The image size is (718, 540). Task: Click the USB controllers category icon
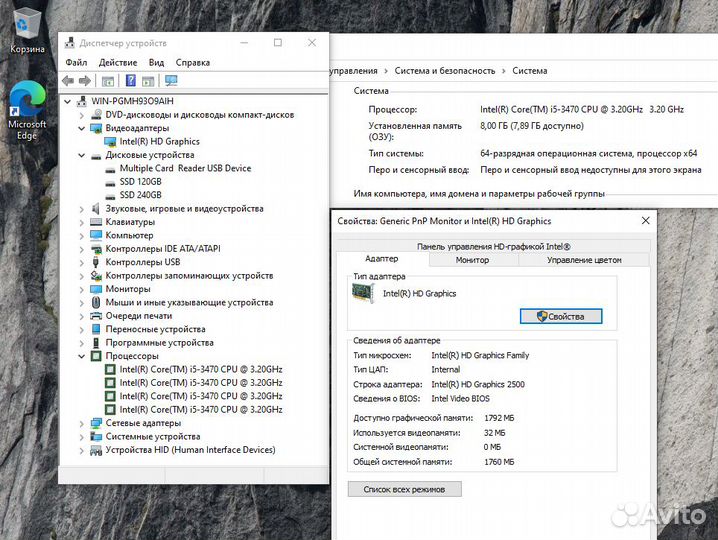pos(96,262)
